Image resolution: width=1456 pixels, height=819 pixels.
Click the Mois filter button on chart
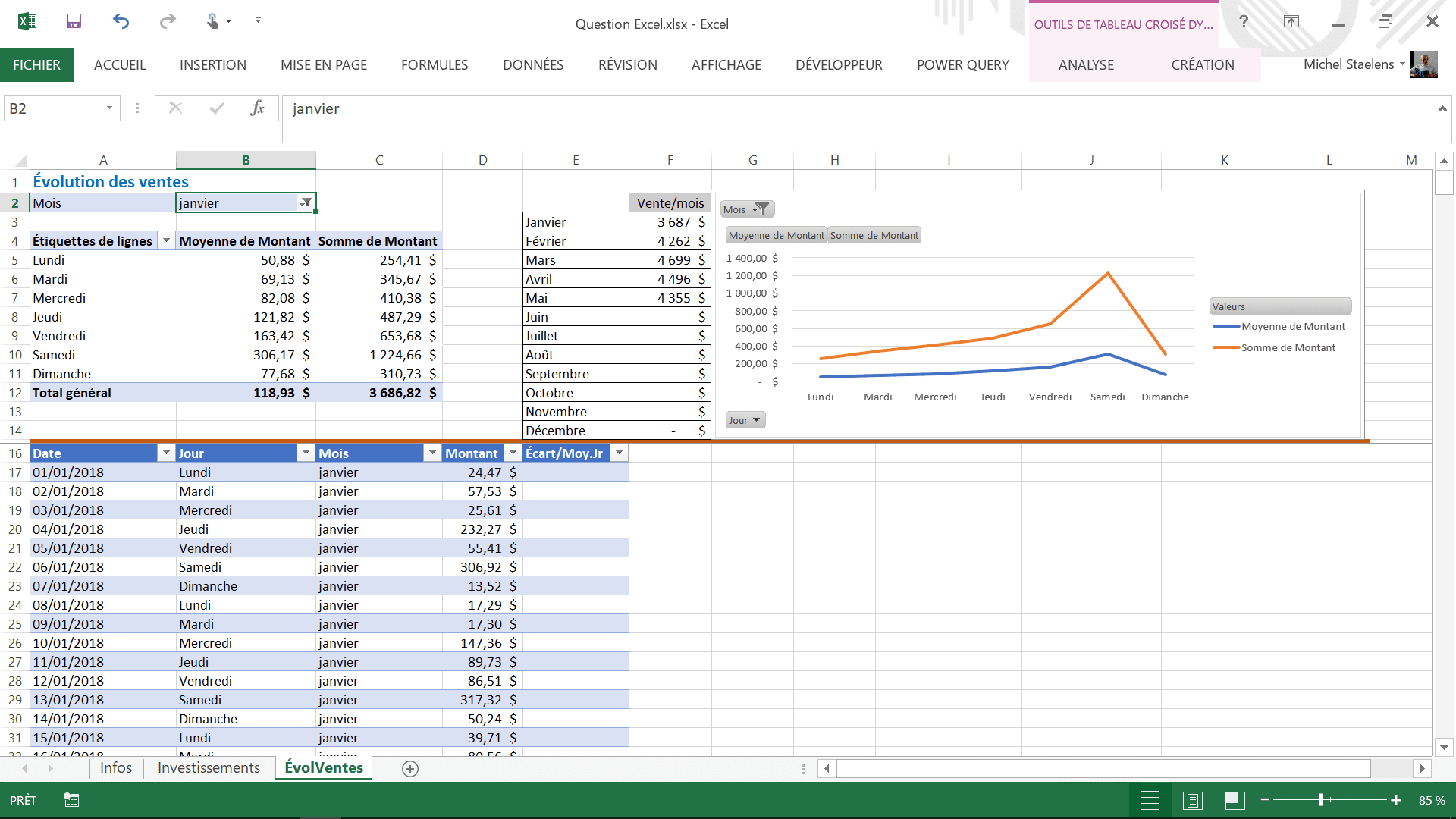(746, 209)
